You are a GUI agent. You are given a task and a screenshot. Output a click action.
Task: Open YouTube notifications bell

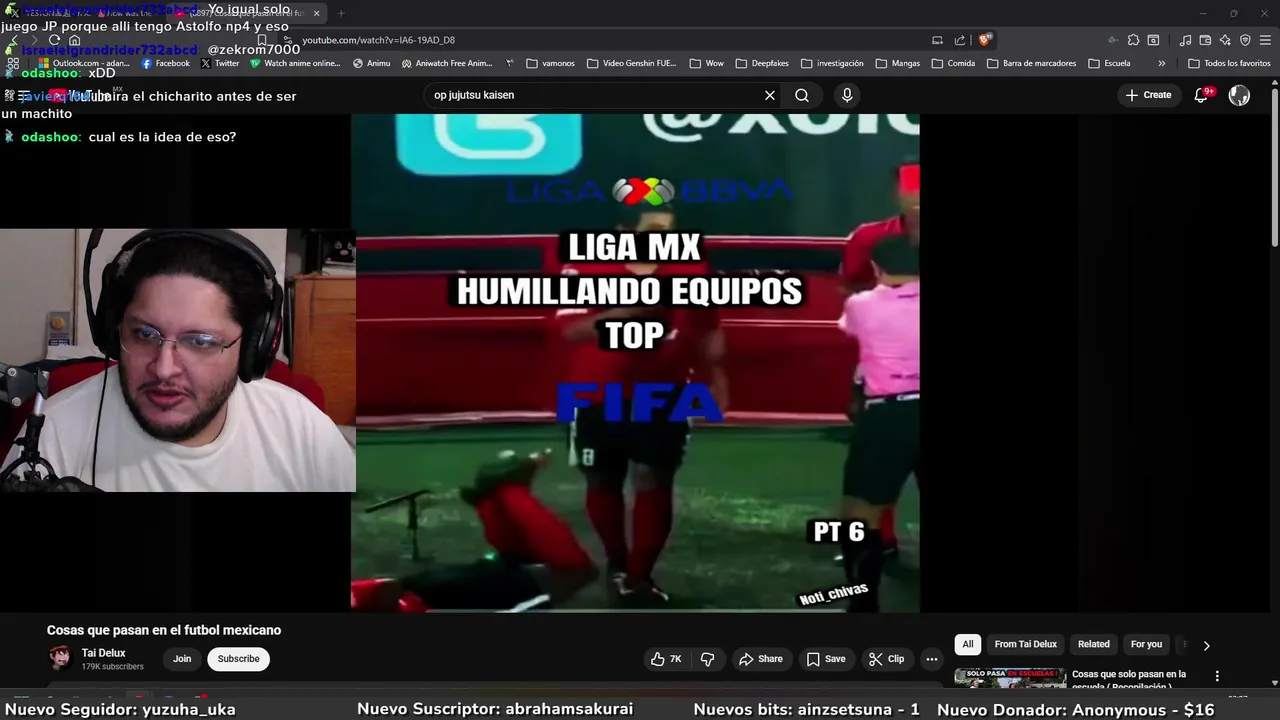coord(1202,95)
